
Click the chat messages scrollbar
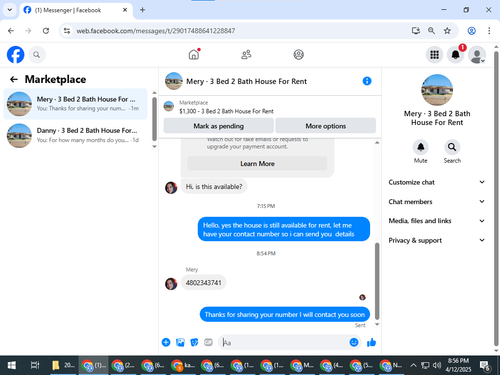pyautogui.click(x=377, y=281)
